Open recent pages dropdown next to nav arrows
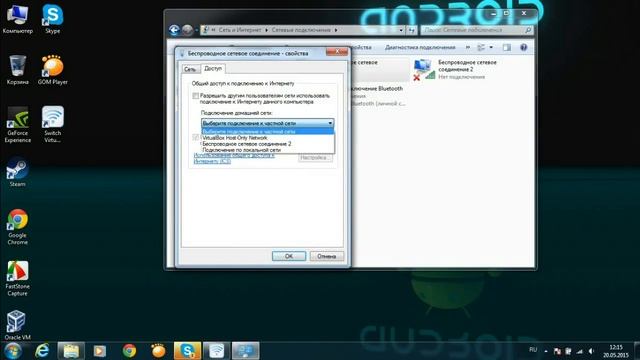 (196, 30)
